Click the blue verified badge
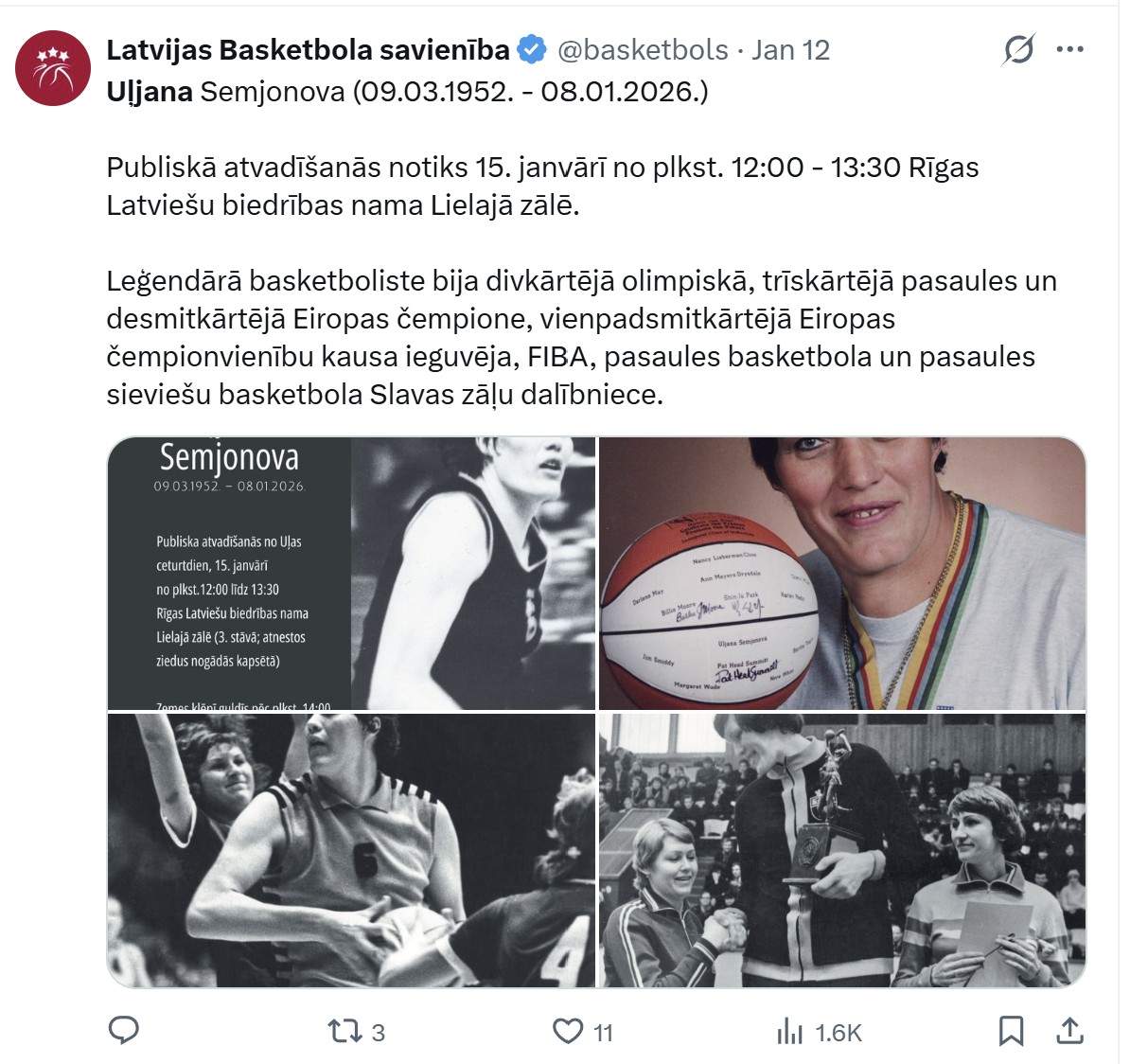Screen dimensions: 1130x1064 (532, 50)
